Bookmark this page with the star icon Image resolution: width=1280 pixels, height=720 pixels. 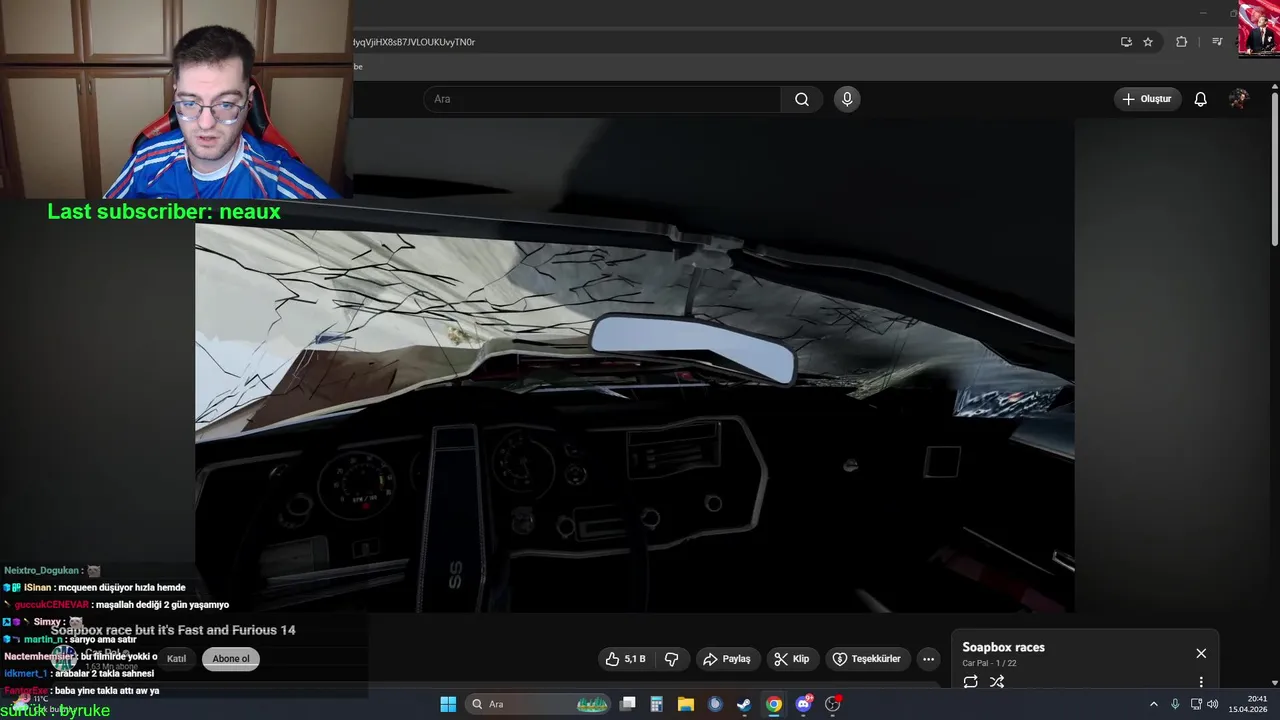point(1148,42)
